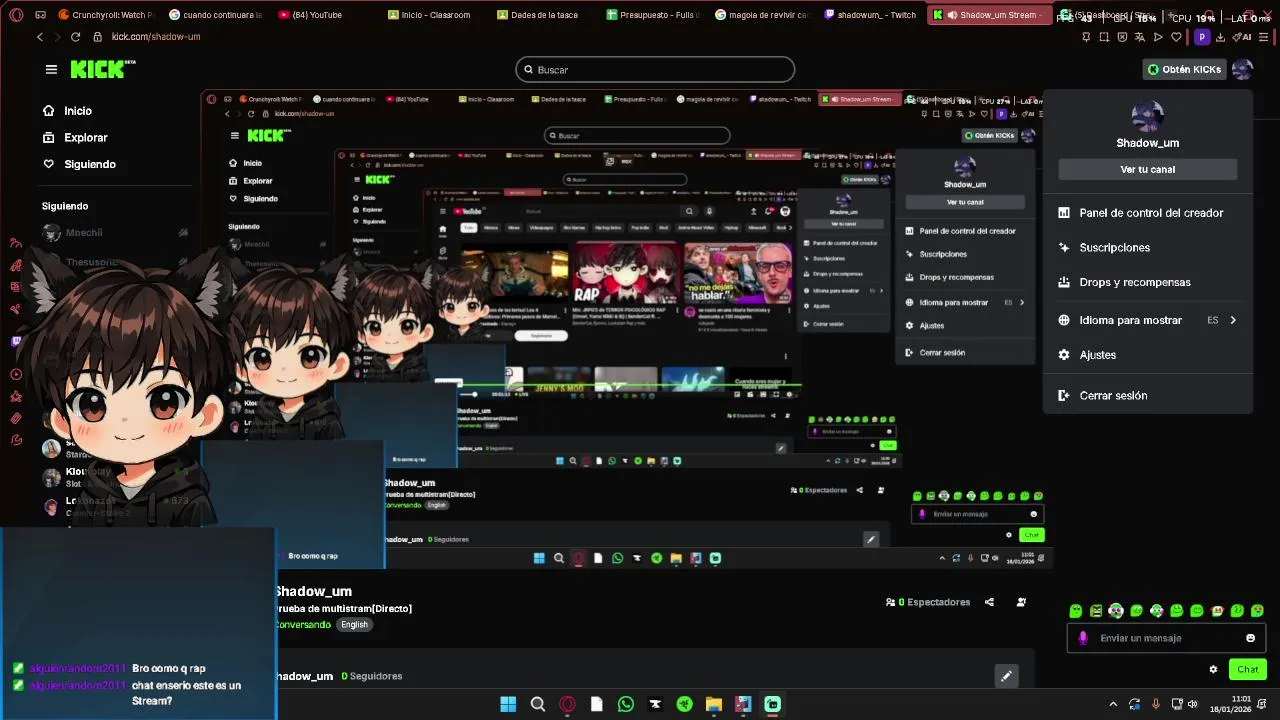Click the Cerrar sesión logout icon

pos(1063,395)
